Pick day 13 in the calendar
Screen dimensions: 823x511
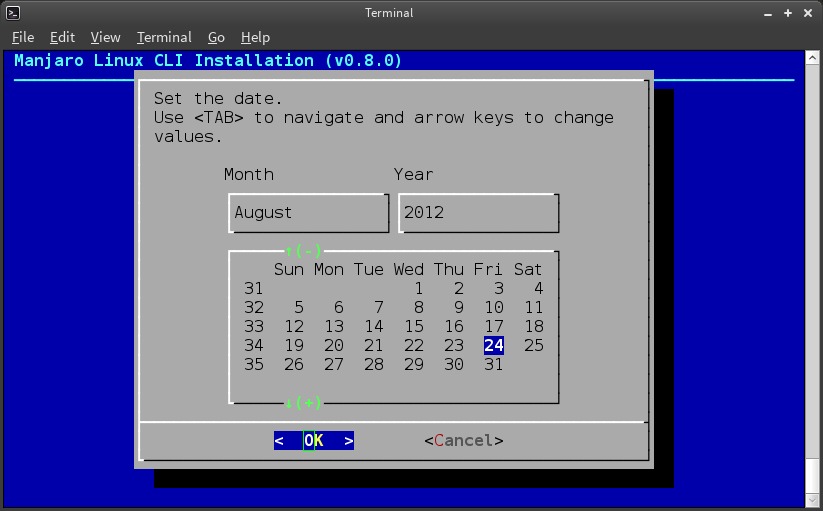tap(334, 326)
